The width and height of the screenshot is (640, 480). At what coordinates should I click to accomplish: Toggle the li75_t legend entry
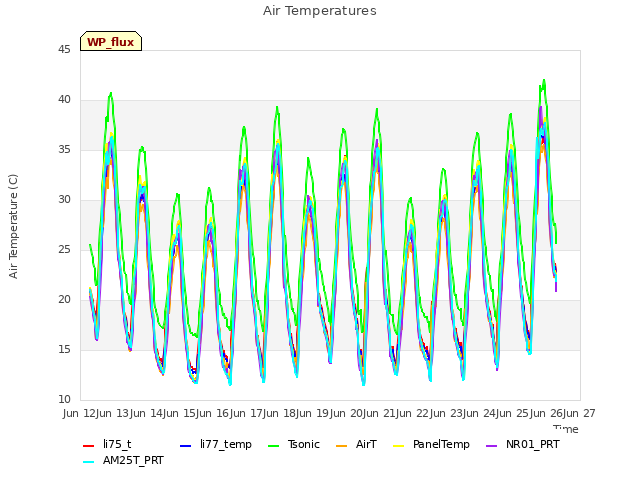(x=107, y=444)
